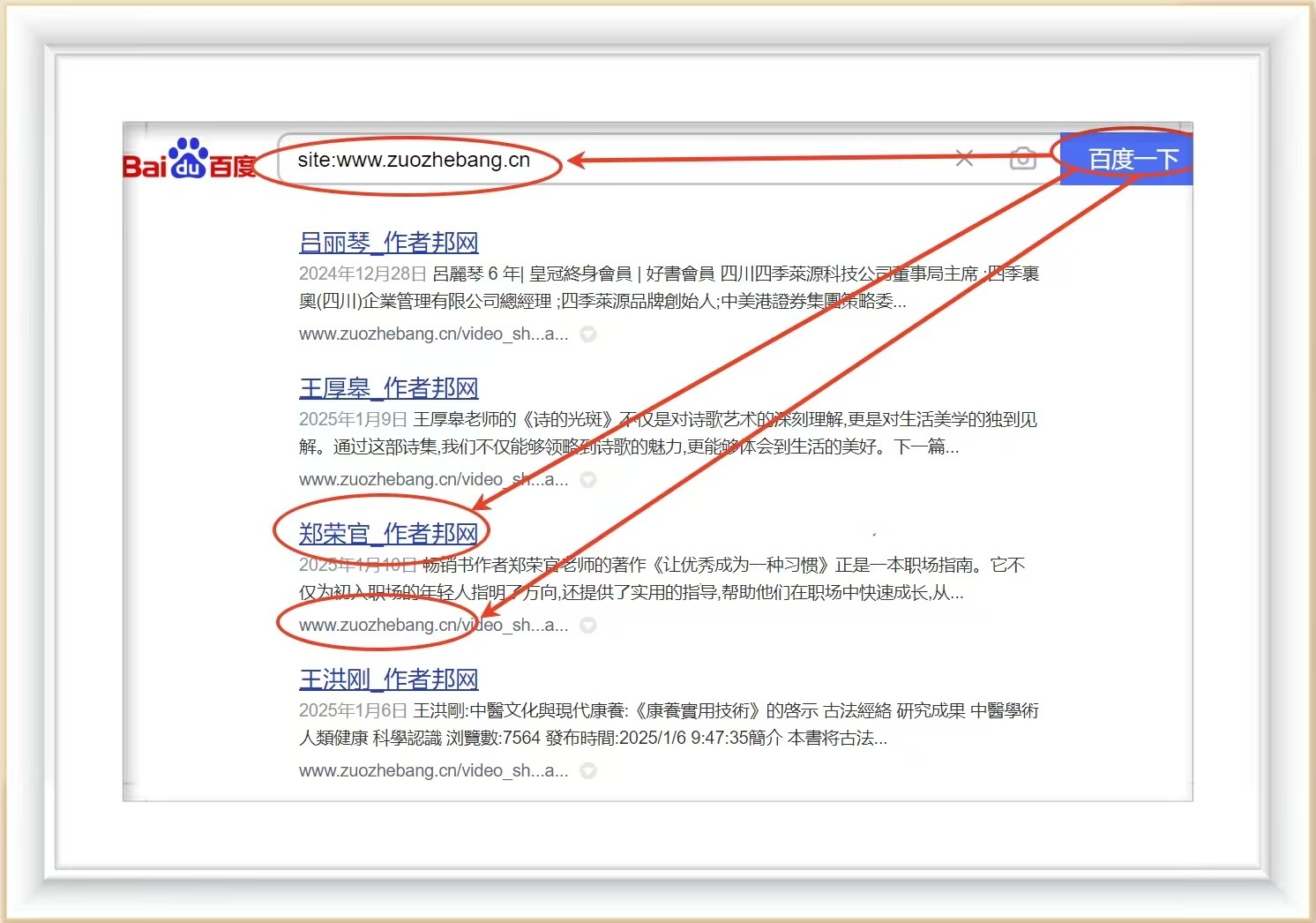The width and height of the screenshot is (1316, 923).
Task: Open image search via the camera icon
Action: (1022, 159)
